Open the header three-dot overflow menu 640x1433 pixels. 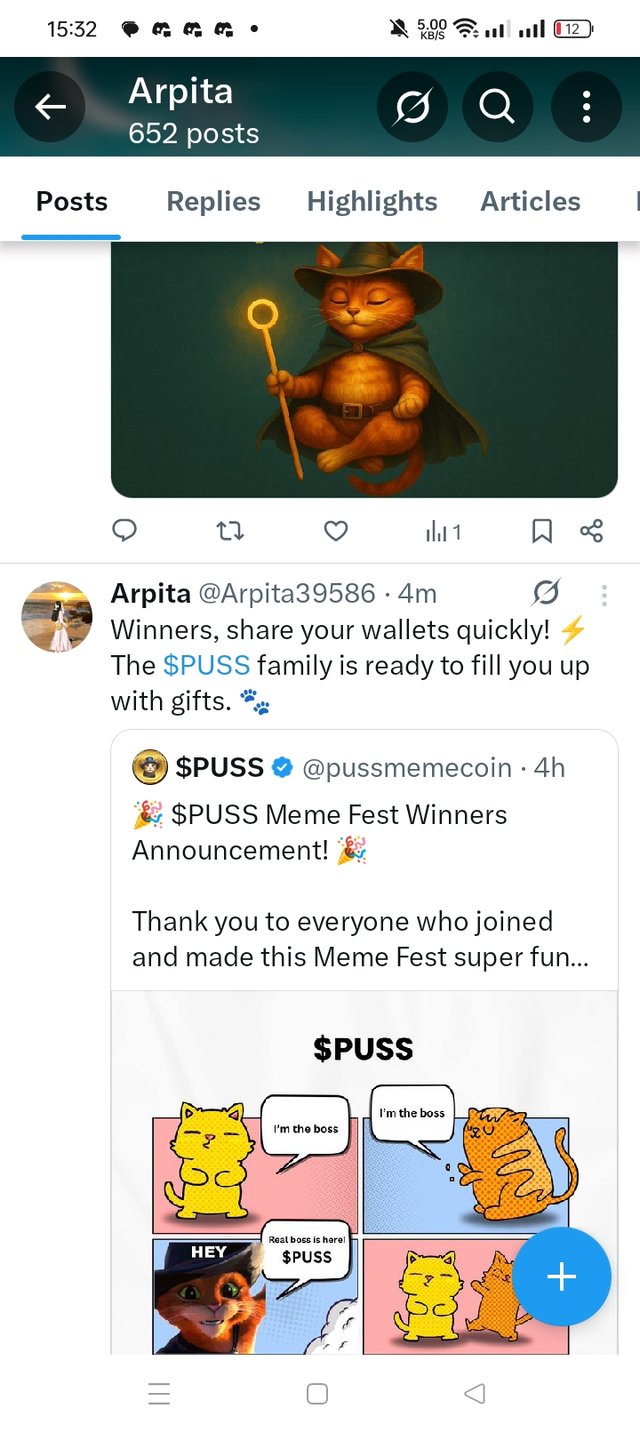(x=586, y=107)
